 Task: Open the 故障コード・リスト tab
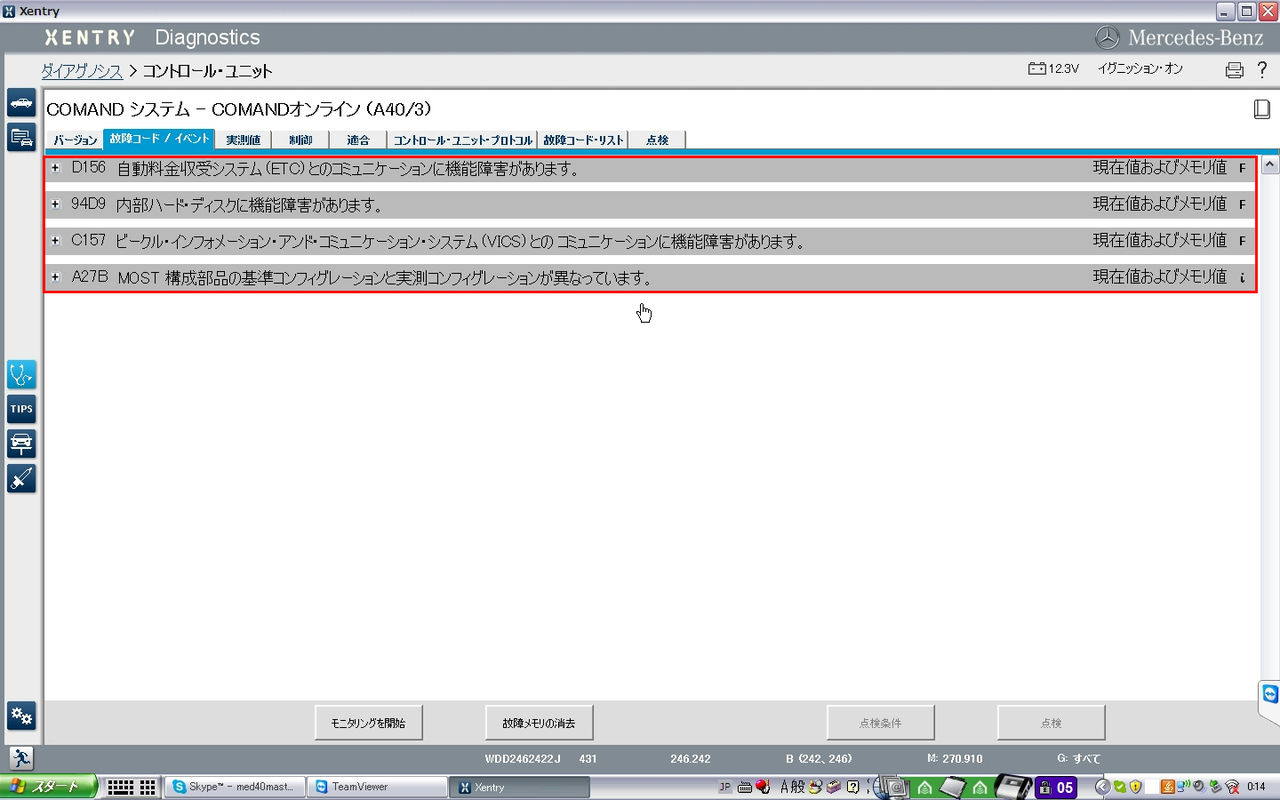583,139
